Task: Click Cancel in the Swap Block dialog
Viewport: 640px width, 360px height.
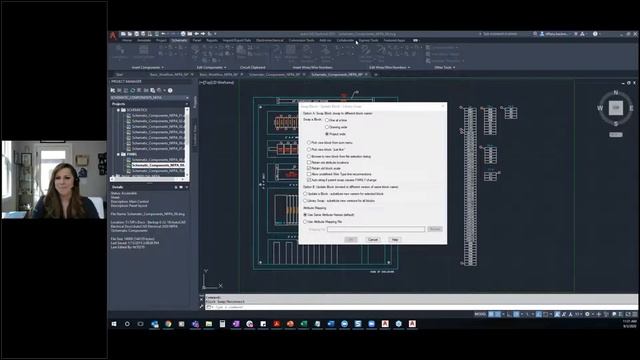Action: pyautogui.click(x=373, y=240)
